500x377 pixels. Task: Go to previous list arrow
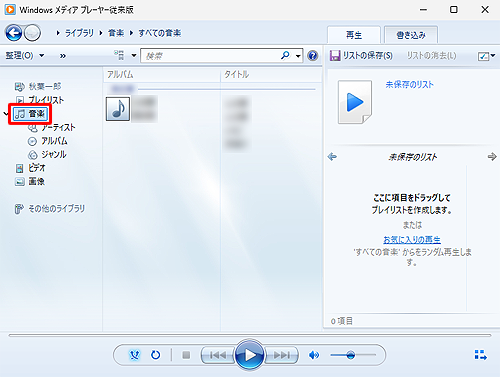(332, 156)
